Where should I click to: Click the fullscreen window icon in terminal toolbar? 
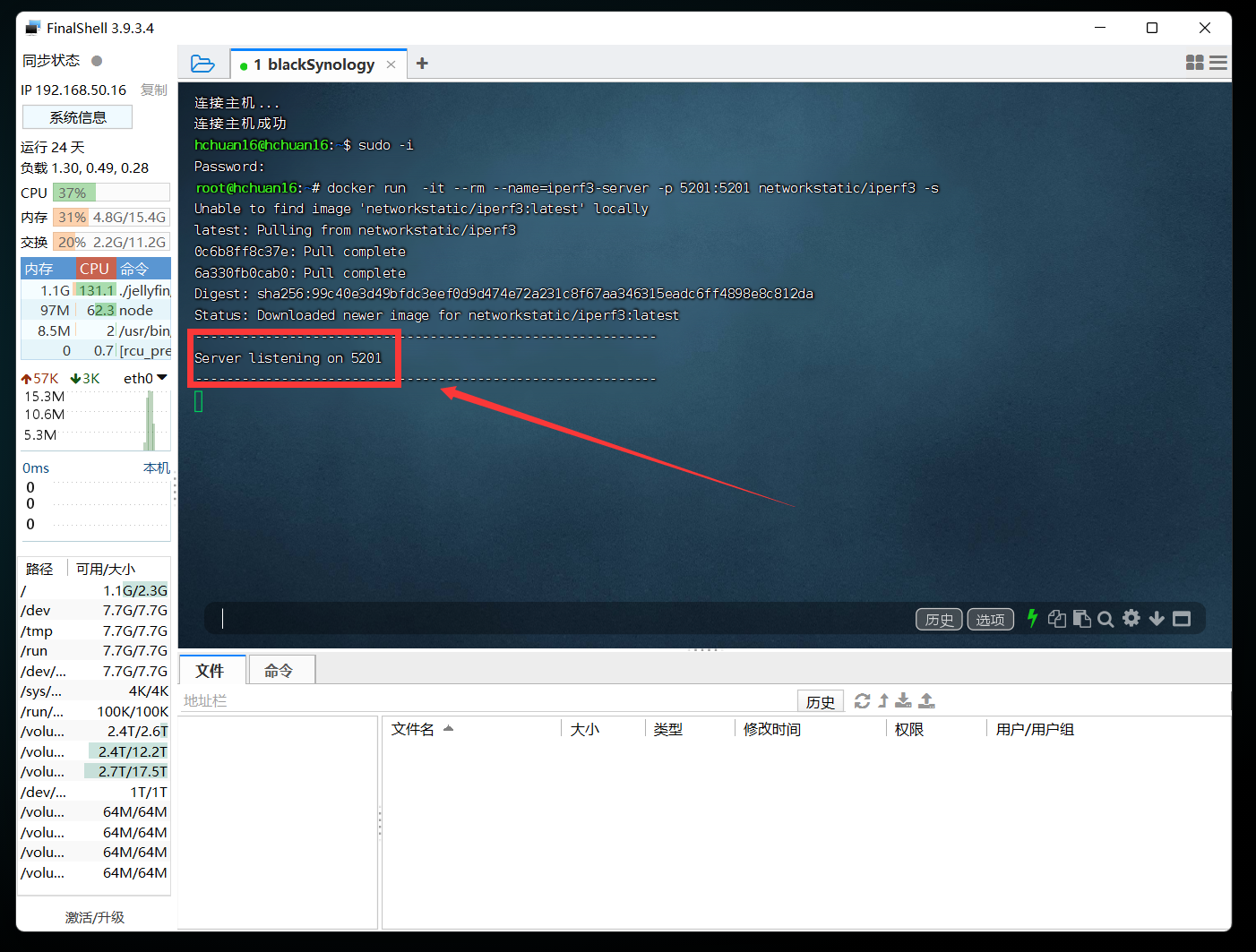tap(1182, 619)
